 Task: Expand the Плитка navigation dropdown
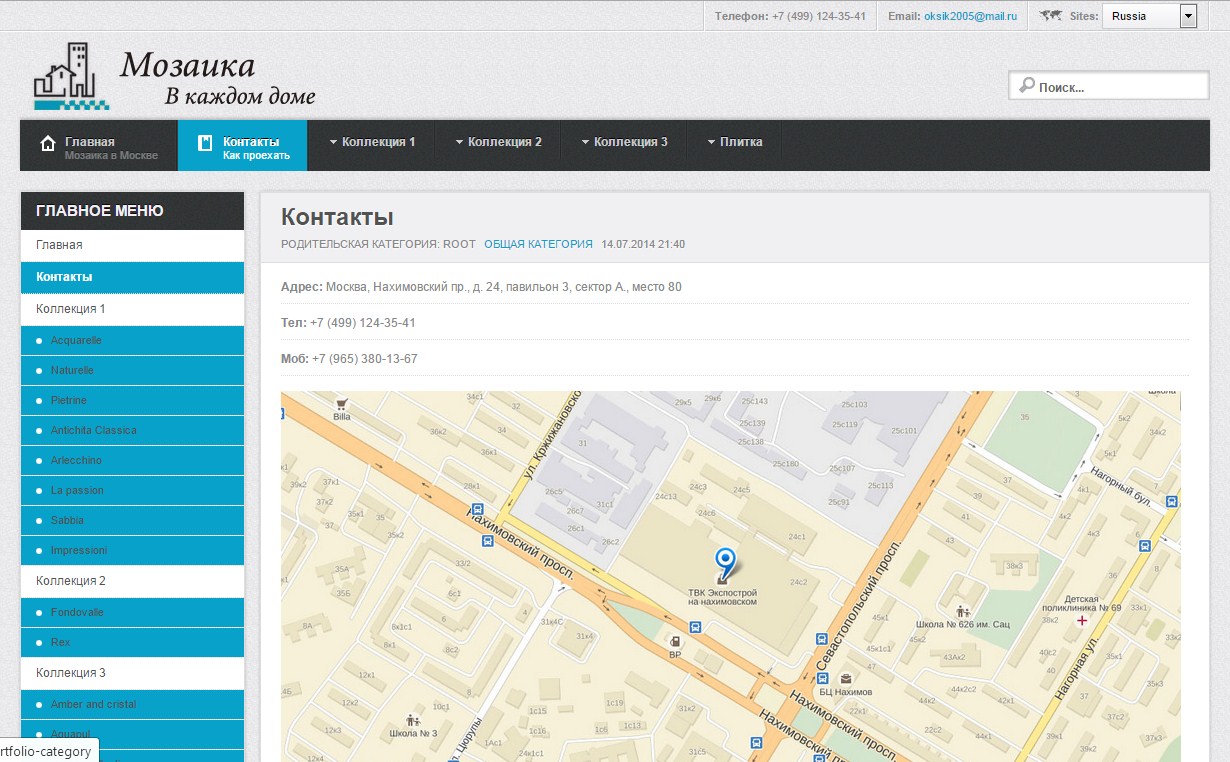(734, 142)
